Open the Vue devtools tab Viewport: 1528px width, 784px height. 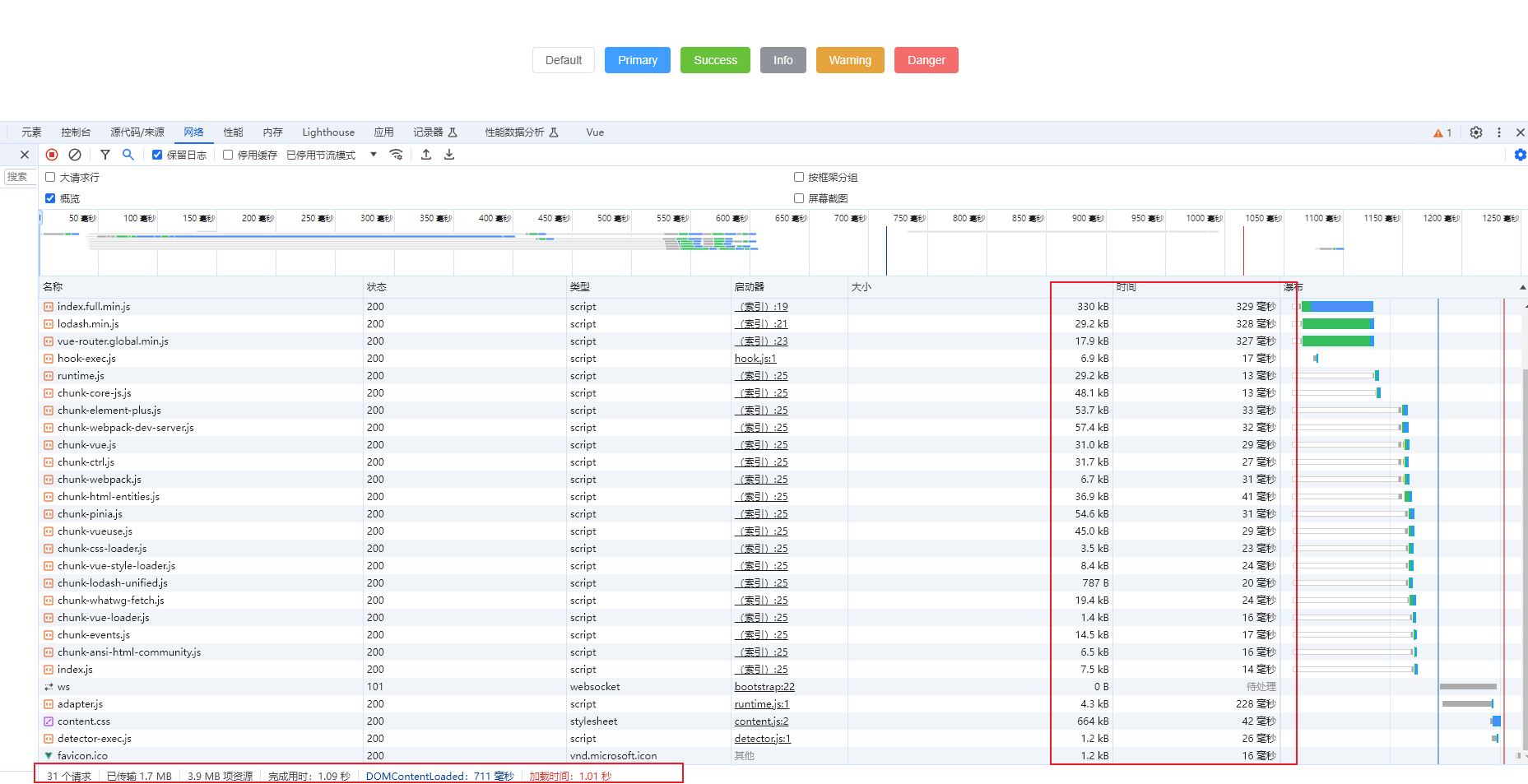point(595,132)
